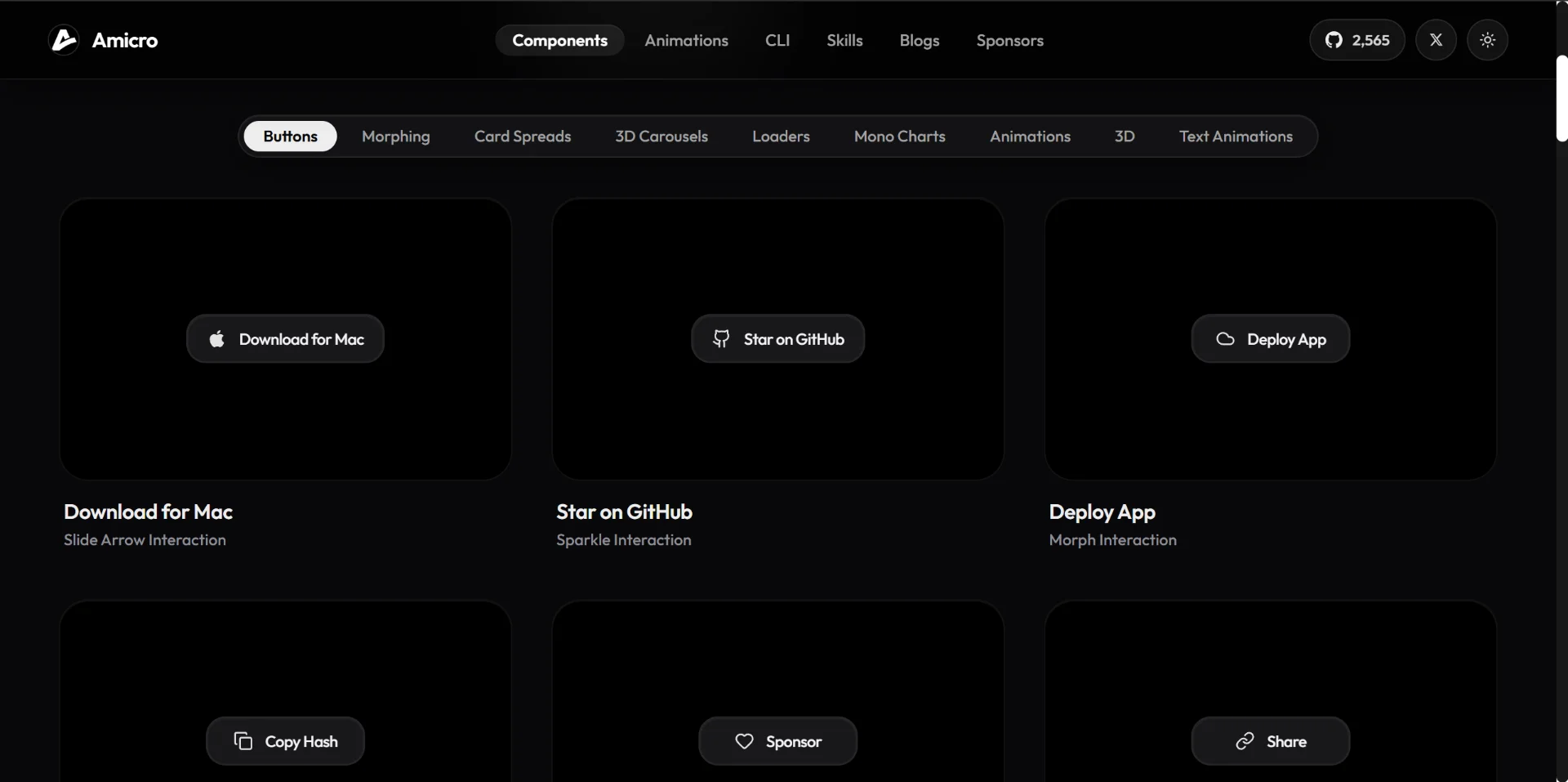The image size is (1568, 782).
Task: Click the cloud icon in Deploy App
Action: tap(1225, 339)
